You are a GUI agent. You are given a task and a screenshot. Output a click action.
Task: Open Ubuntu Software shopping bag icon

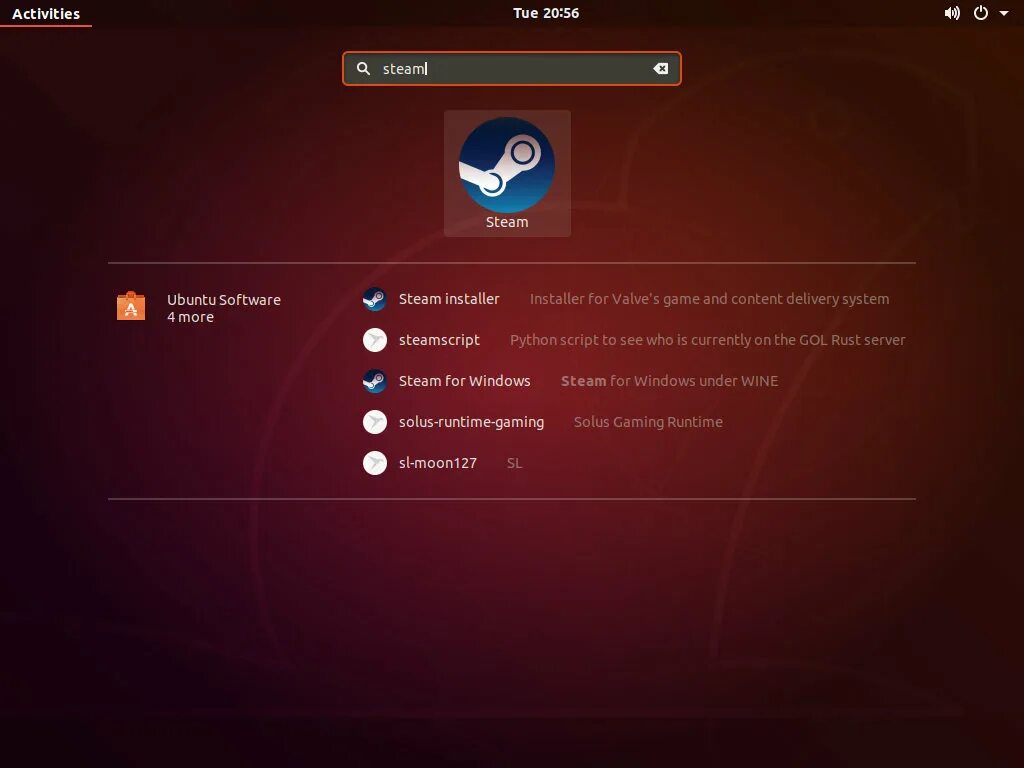pyautogui.click(x=131, y=306)
